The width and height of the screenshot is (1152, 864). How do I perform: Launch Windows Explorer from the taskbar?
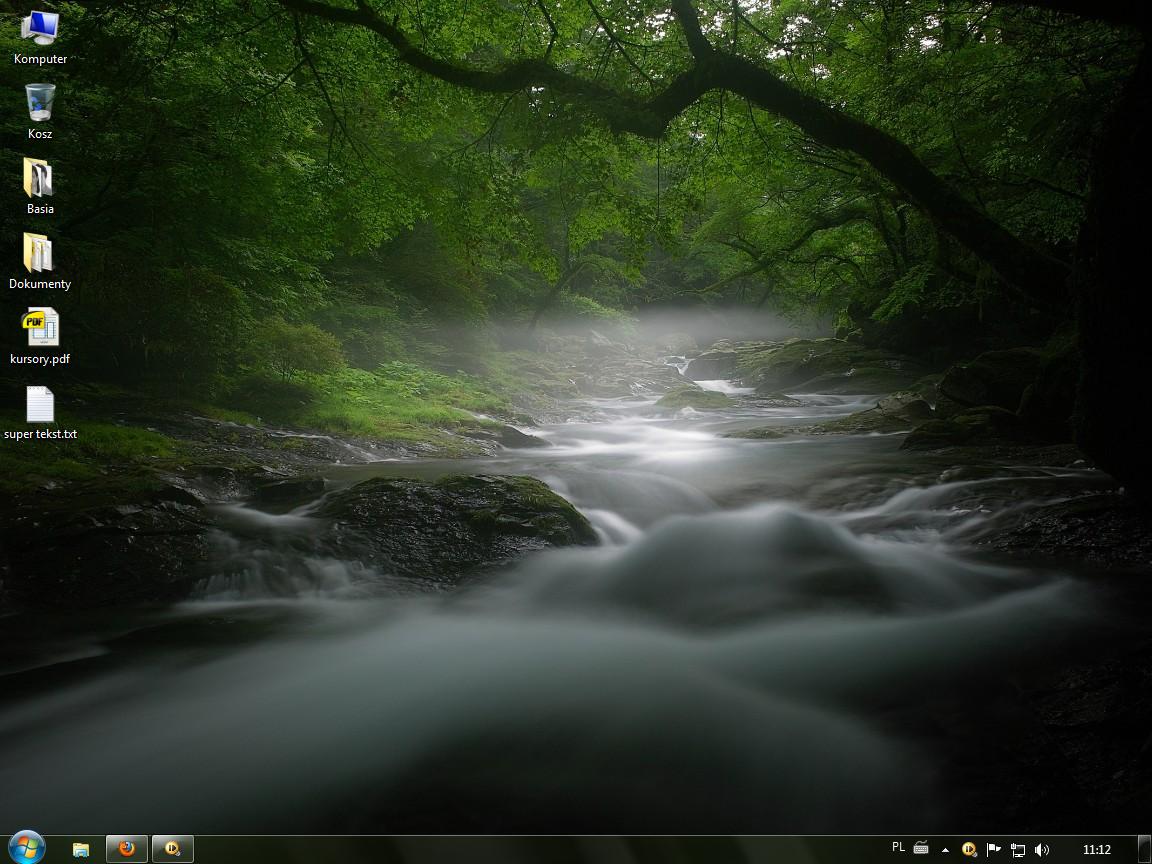pyautogui.click(x=81, y=849)
